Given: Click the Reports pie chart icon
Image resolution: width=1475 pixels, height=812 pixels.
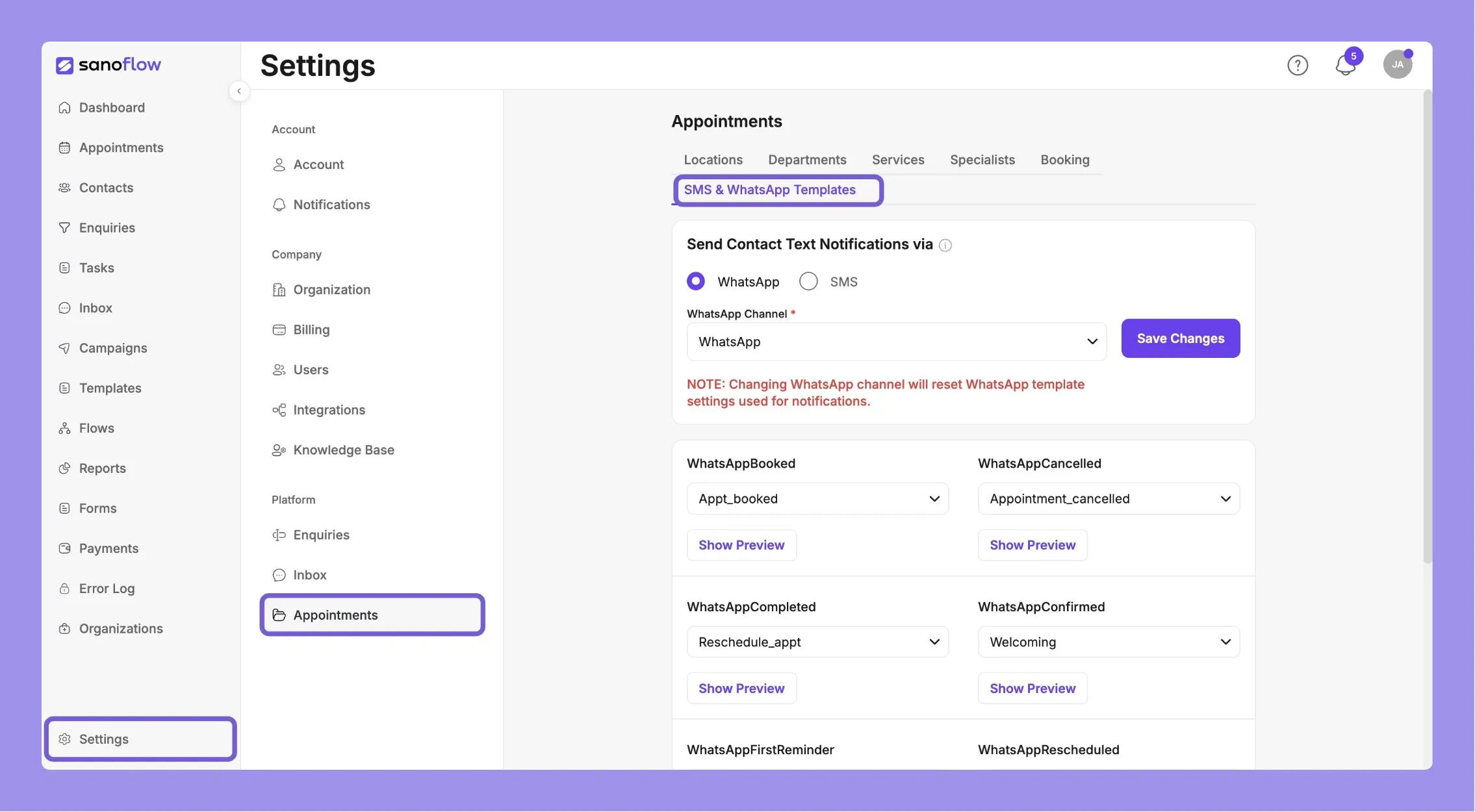Looking at the screenshot, I should (x=64, y=468).
